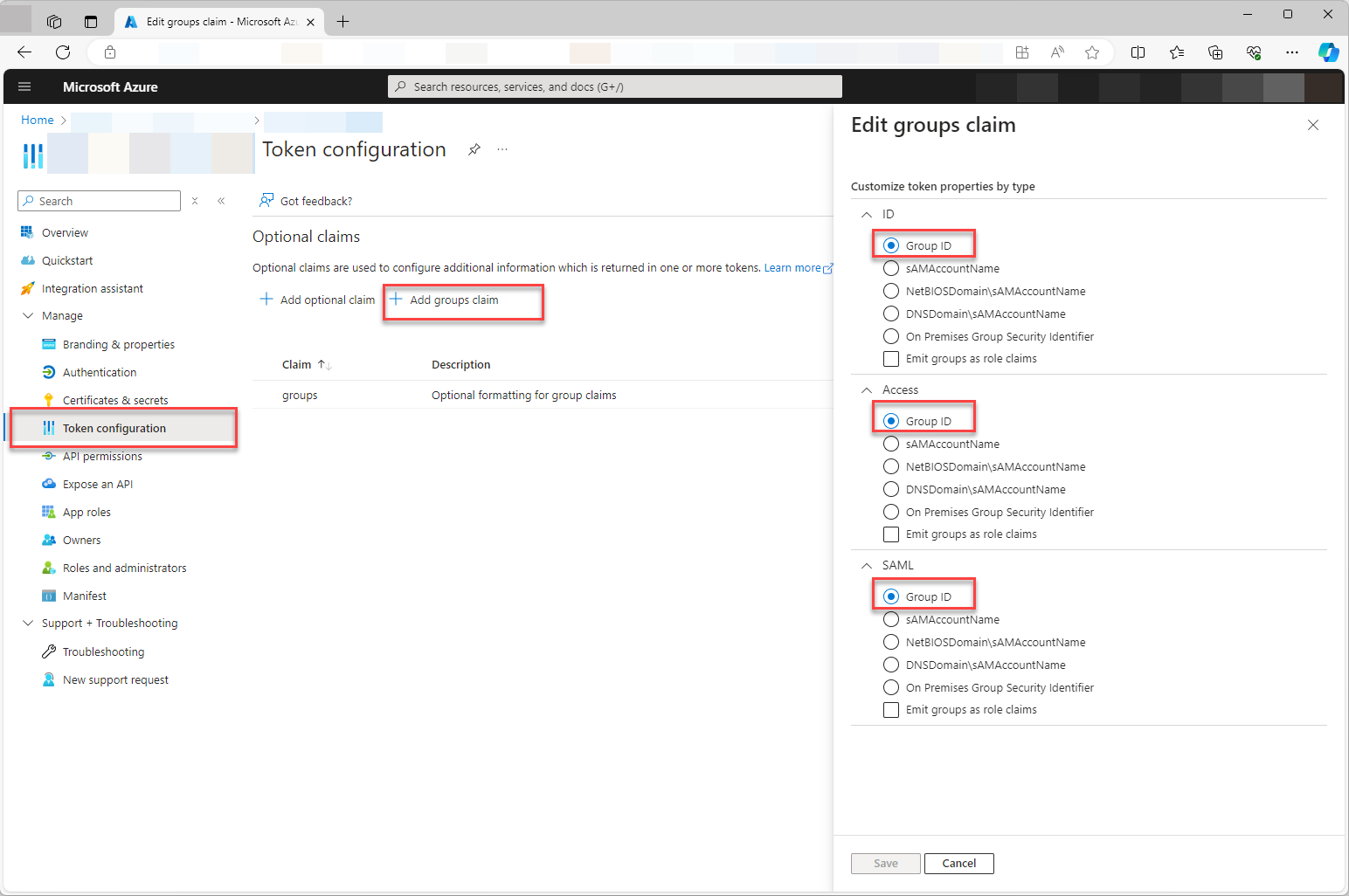Viewport: 1349px width, 896px height.
Task: Focus the sidebar Search field
Action: (x=99, y=201)
